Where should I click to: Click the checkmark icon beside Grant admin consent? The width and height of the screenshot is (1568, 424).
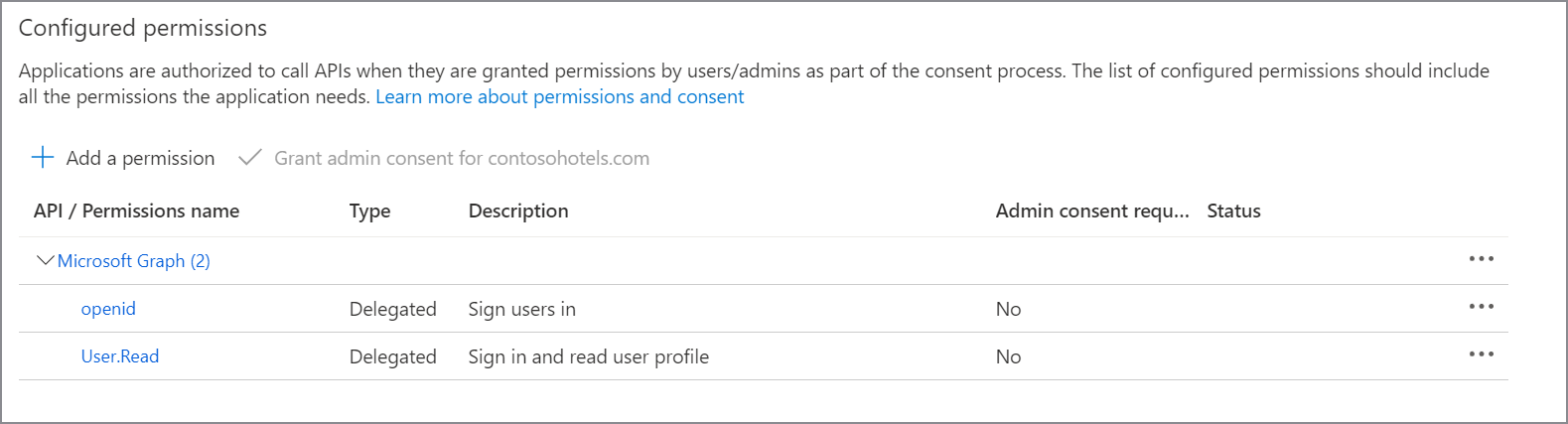(x=250, y=158)
